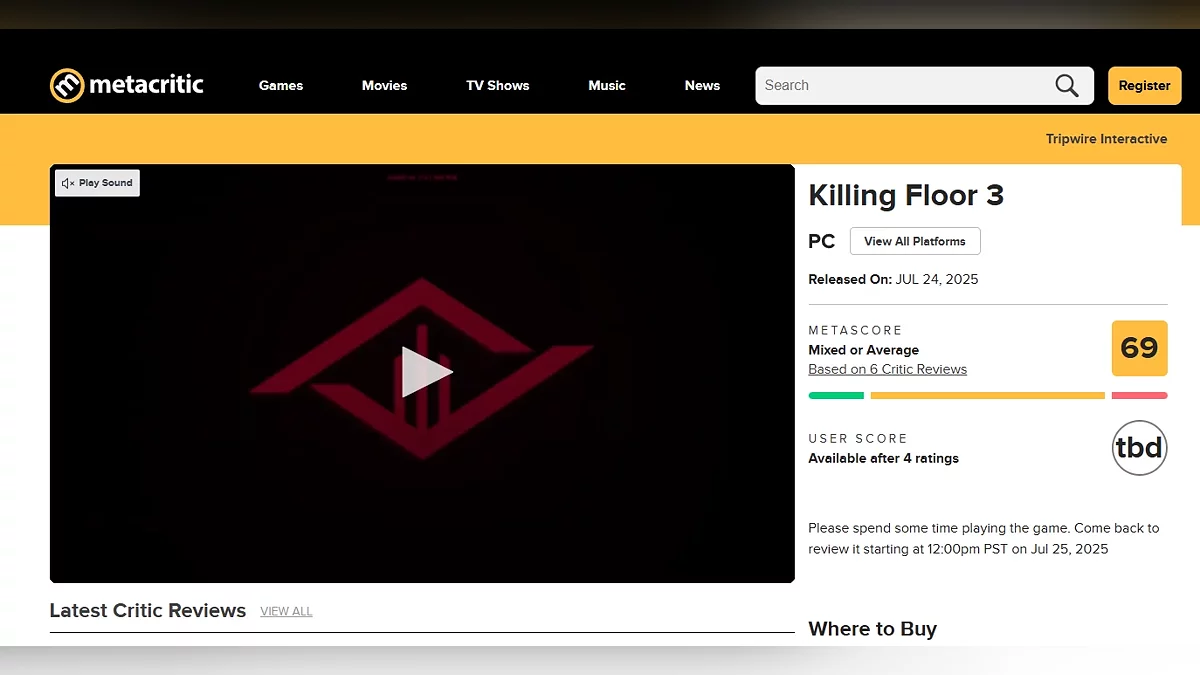Select the red negative reviews bar segment
This screenshot has height=675, width=1200.
coord(1140,396)
